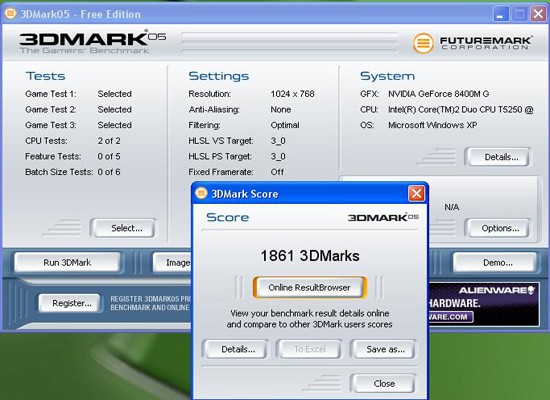The image size is (550, 400).
Task: Click the Futuremark Corporation logo
Action: coord(472,44)
